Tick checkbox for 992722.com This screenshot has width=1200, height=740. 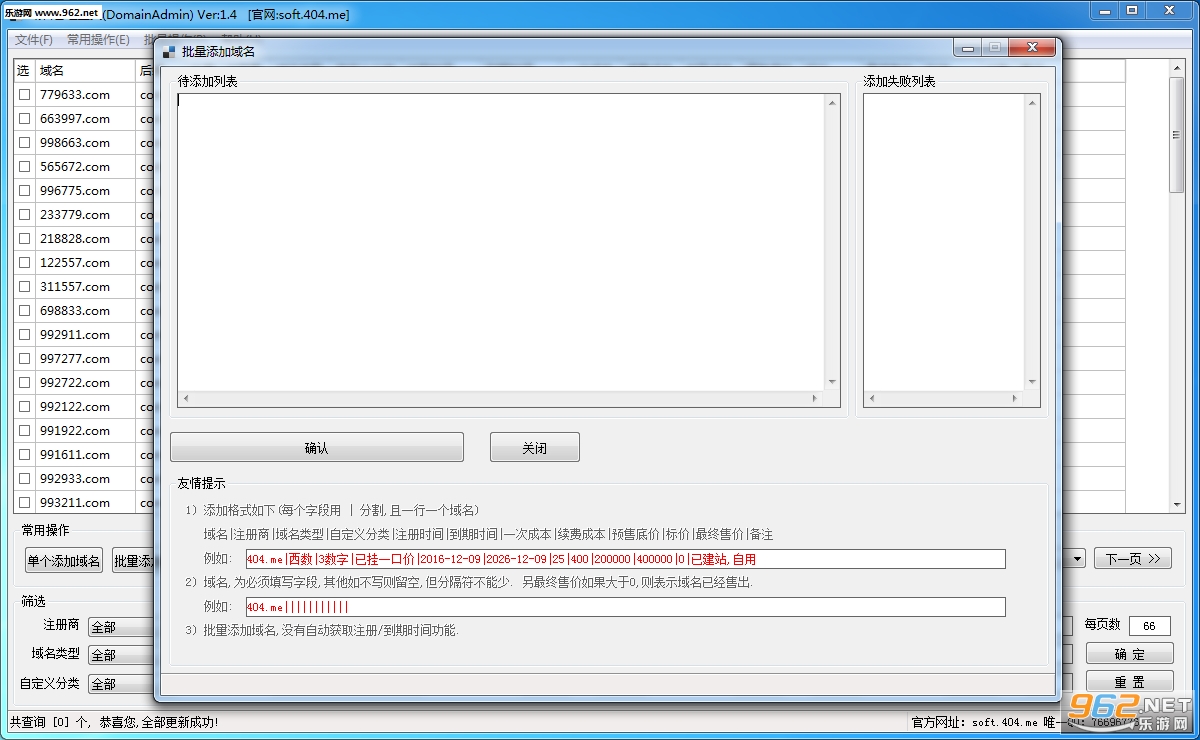coord(25,383)
